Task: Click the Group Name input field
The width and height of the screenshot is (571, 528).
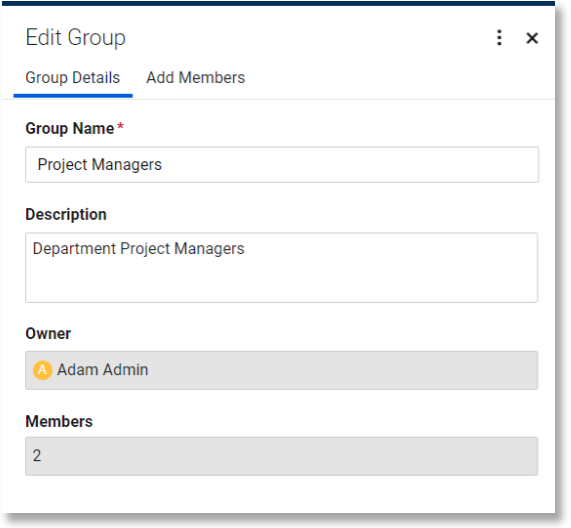Action: point(282,165)
